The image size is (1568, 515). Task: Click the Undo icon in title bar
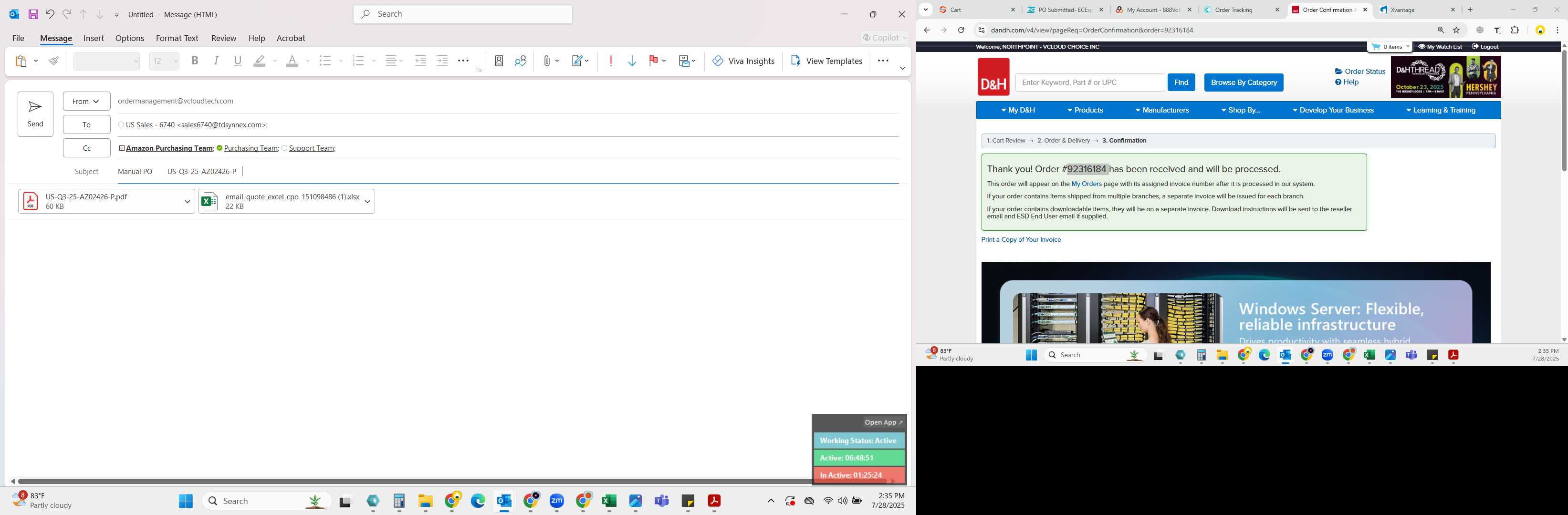[50, 14]
